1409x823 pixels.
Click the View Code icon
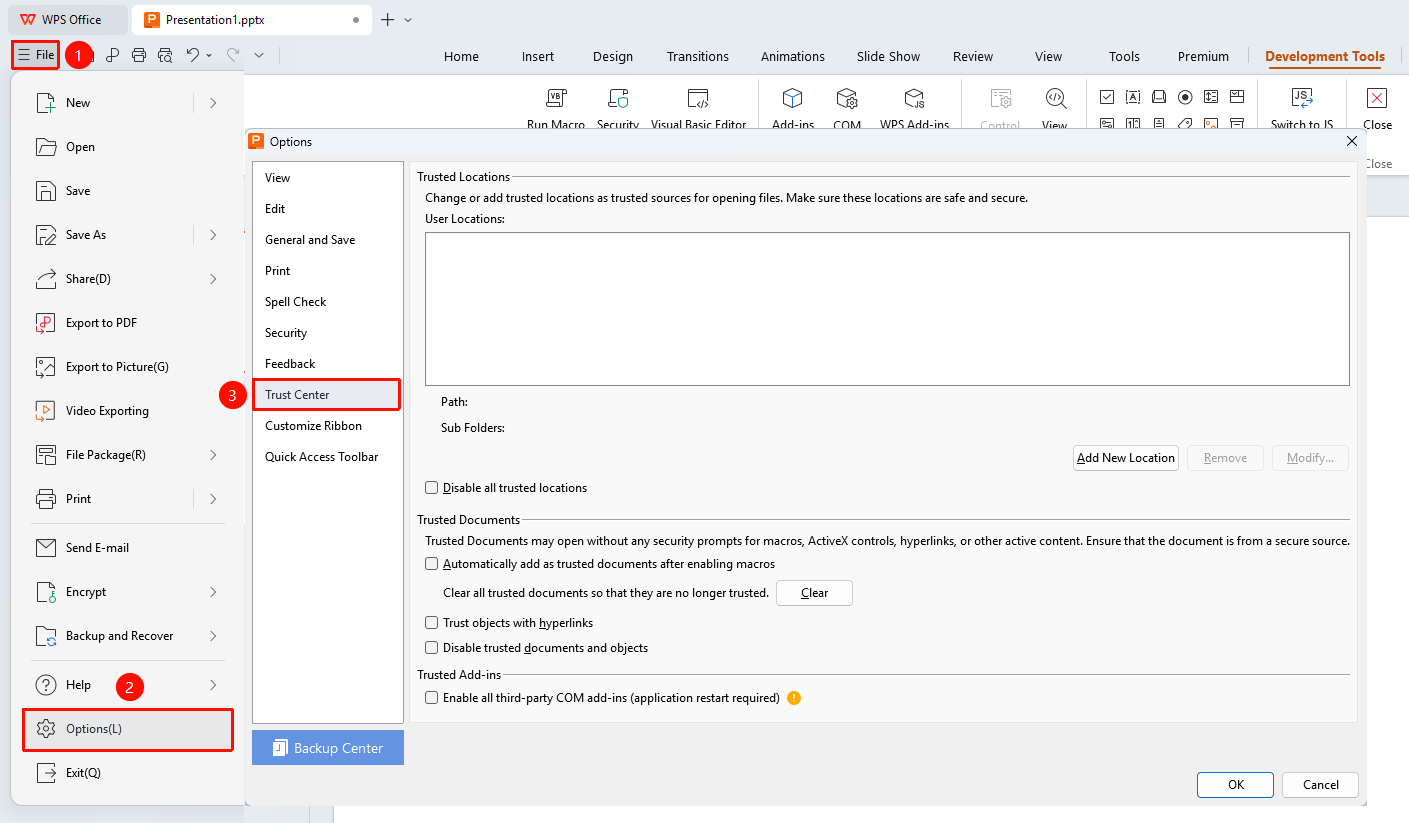click(1055, 98)
